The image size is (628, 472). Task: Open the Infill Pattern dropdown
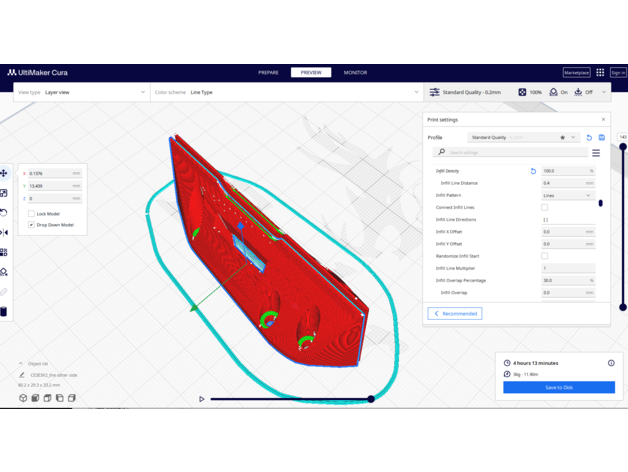point(567,195)
